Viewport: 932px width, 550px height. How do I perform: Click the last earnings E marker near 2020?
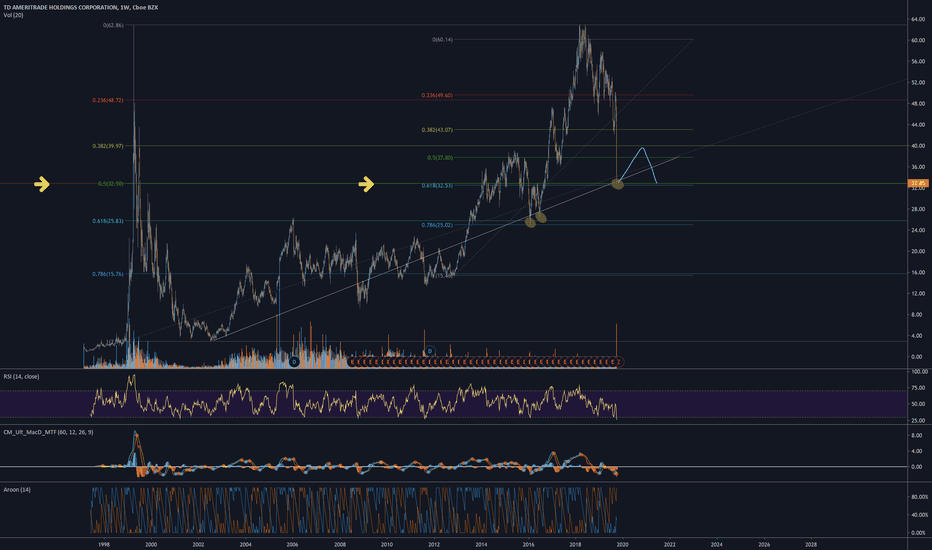point(619,362)
